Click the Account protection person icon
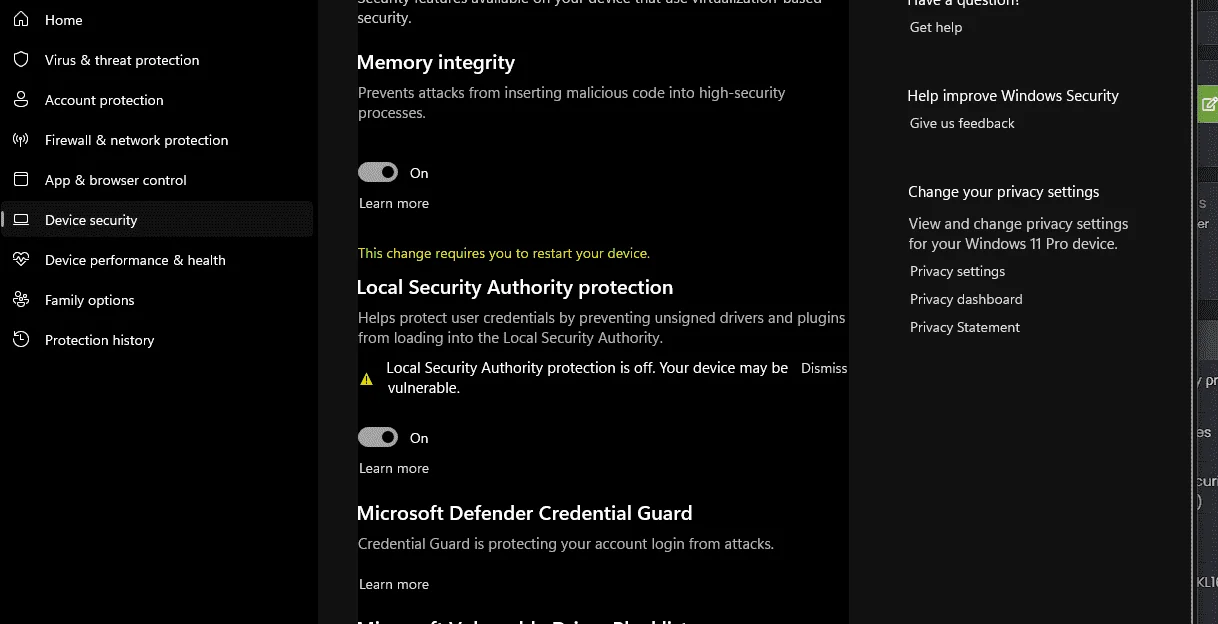1218x624 pixels. [x=21, y=100]
